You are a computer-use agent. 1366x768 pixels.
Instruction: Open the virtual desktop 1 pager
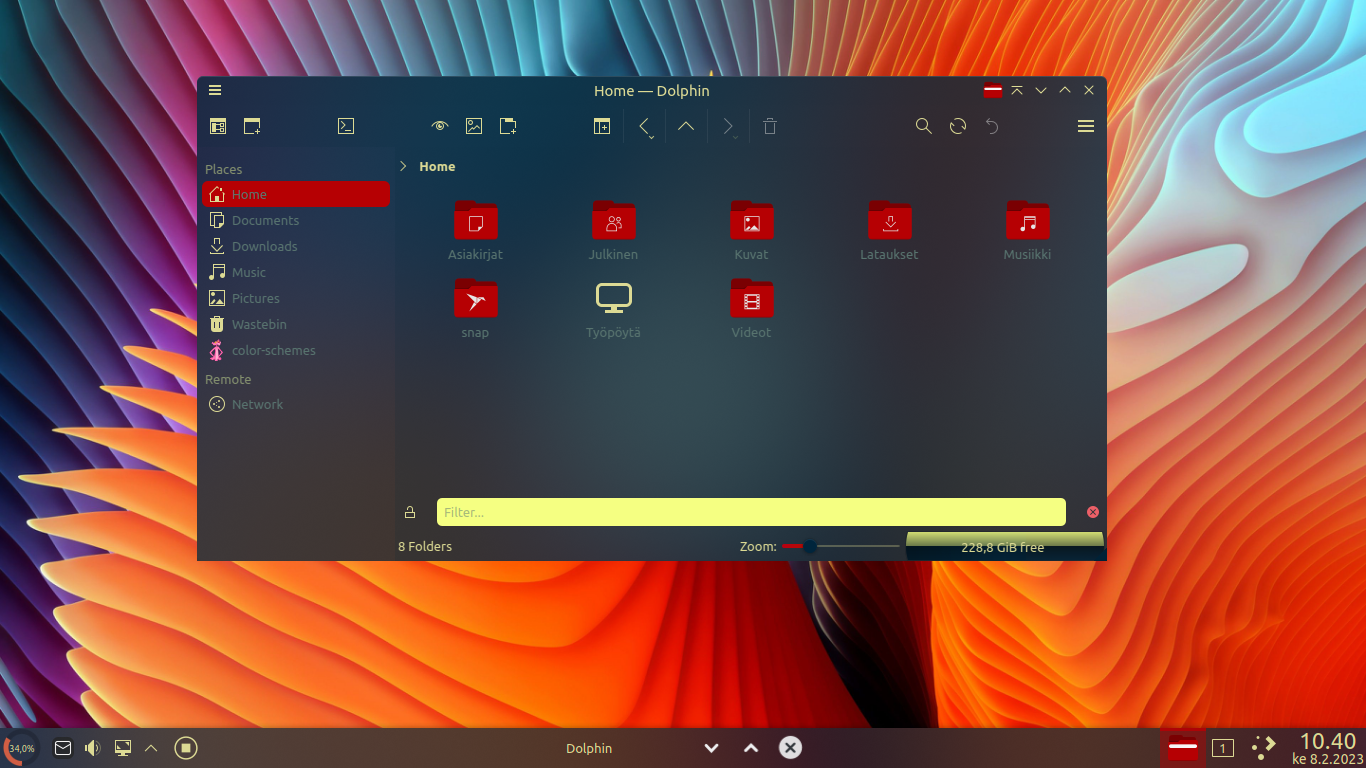coord(1222,747)
